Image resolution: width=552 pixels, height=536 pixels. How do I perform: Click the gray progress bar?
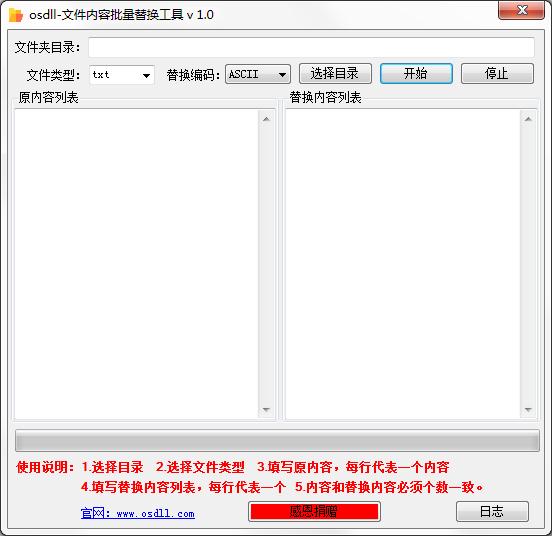277,440
